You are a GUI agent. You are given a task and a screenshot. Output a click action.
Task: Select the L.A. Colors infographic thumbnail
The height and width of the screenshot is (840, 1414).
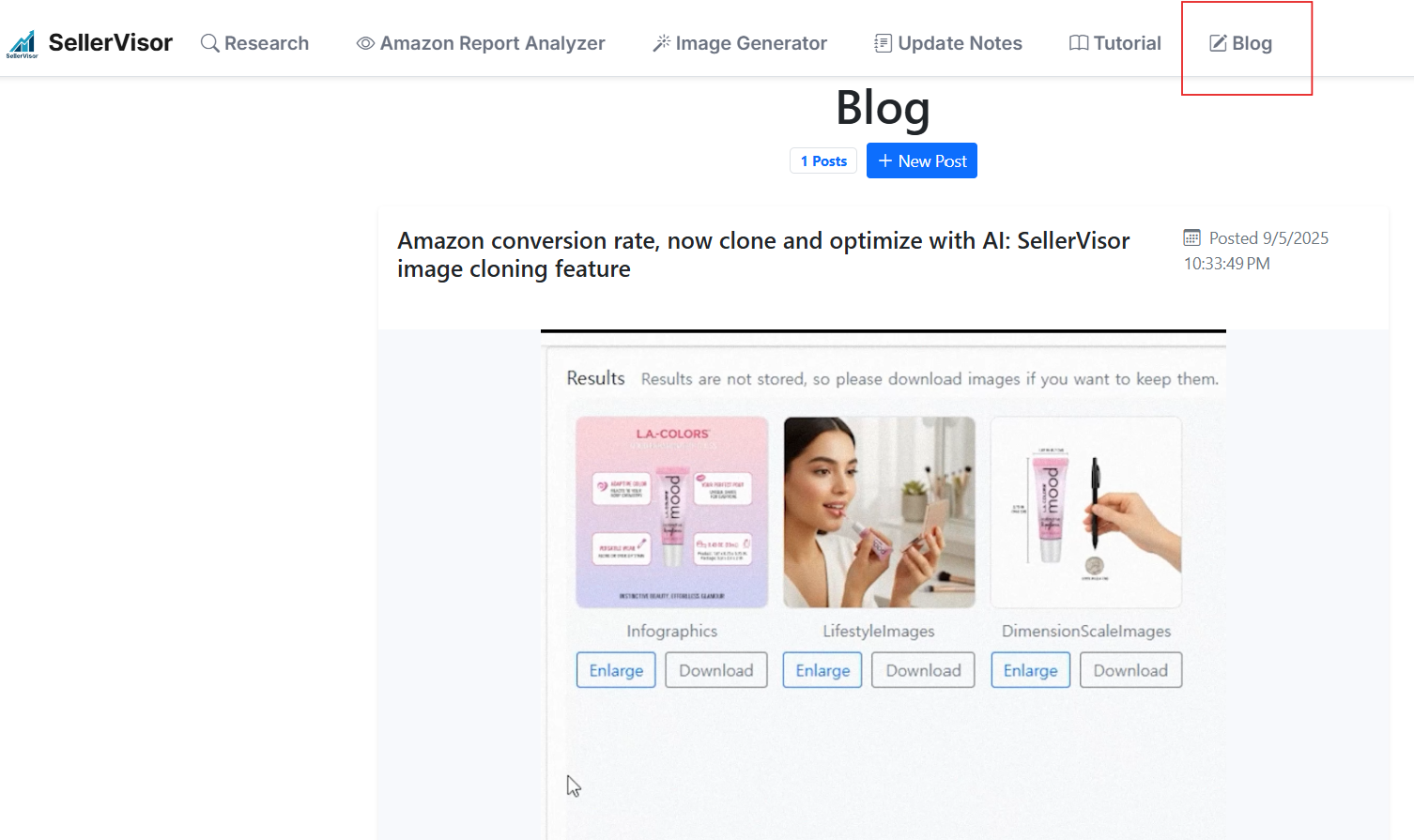pos(672,512)
